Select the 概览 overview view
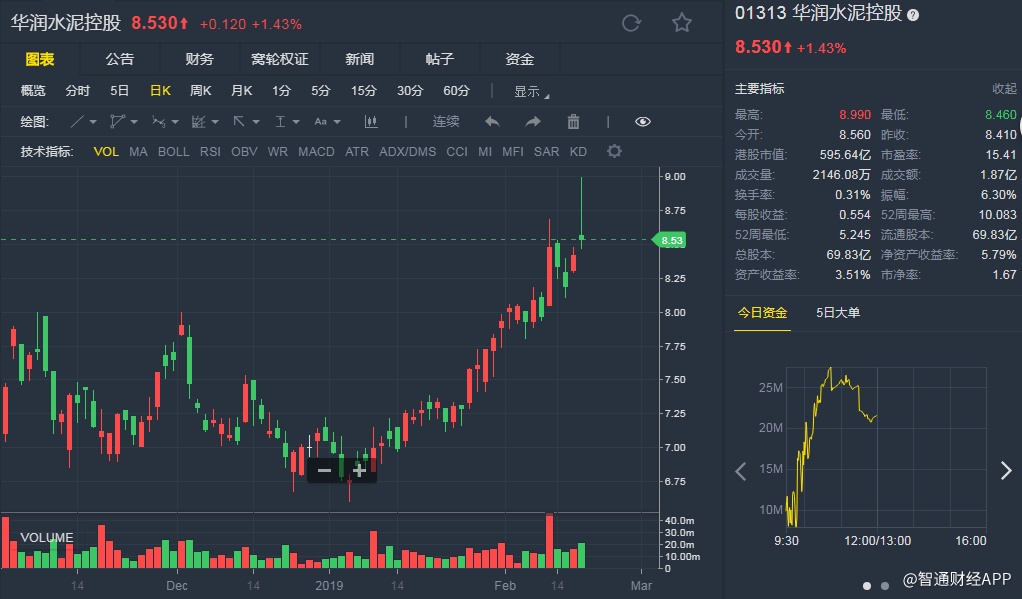 pos(33,91)
